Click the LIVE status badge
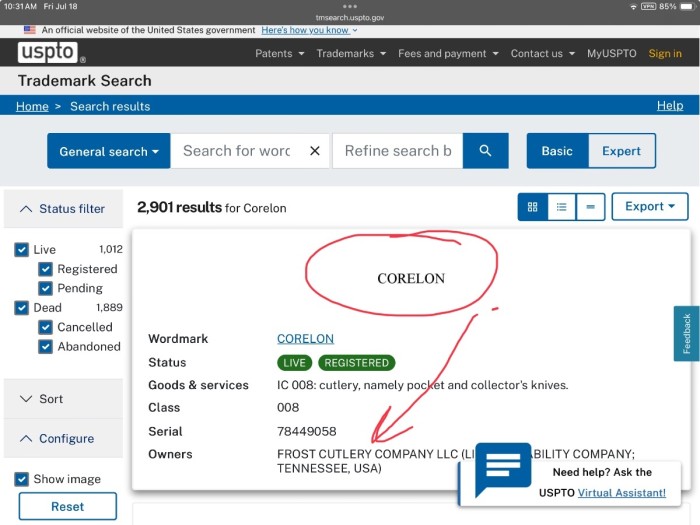 click(x=294, y=362)
